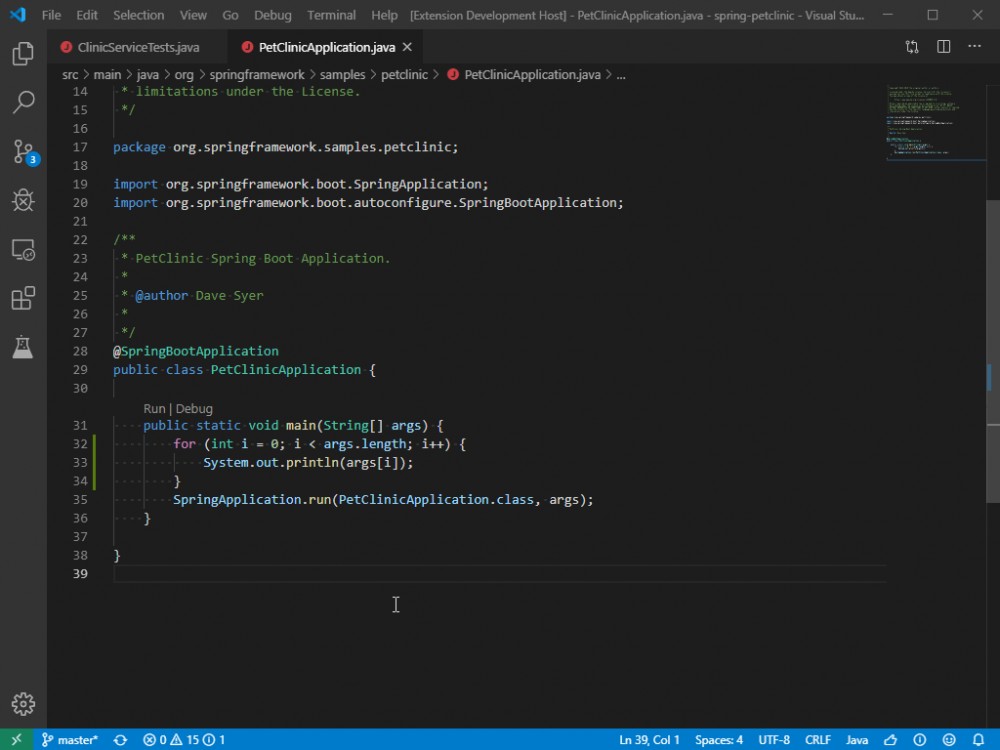Image resolution: width=1000 pixels, height=750 pixels.
Task: Send feedback via the smiley icon
Action: coord(949,739)
